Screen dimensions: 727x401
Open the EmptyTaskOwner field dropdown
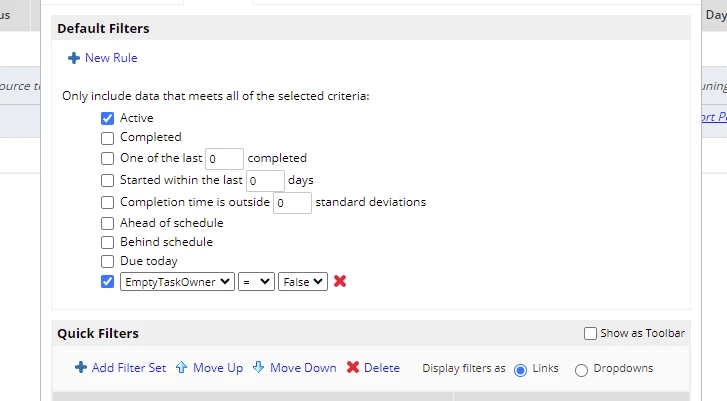[x=177, y=282]
